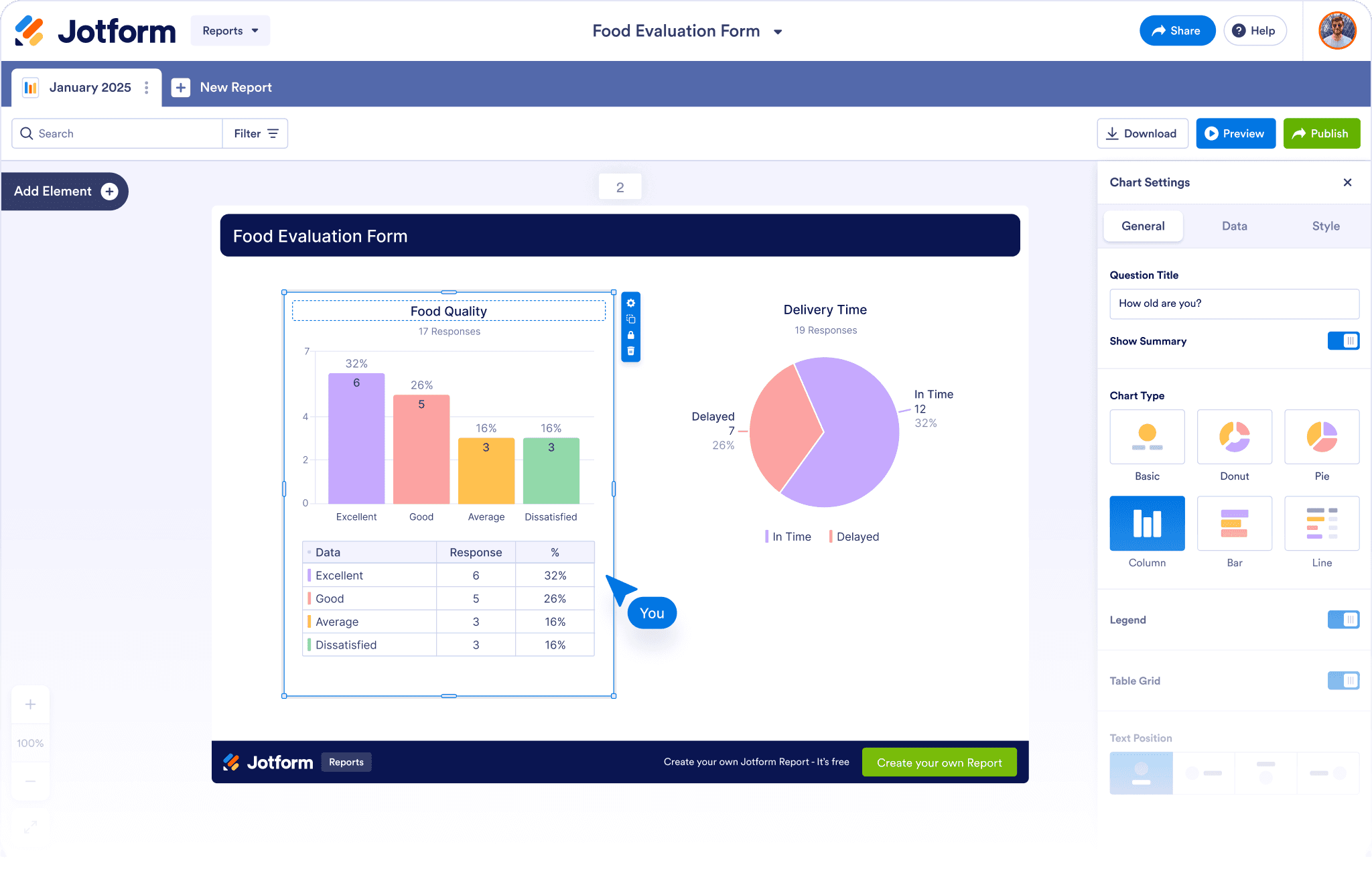Select the Line chart type
The image size is (1372, 875).
[1322, 523]
